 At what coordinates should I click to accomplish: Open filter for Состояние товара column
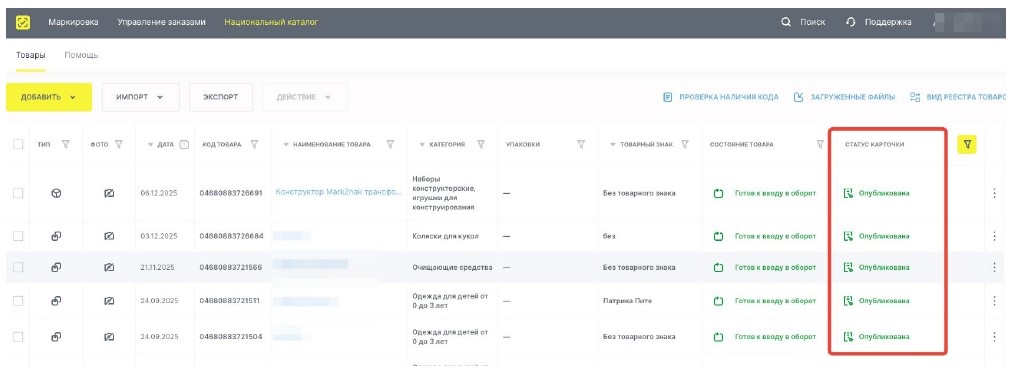[x=820, y=144]
